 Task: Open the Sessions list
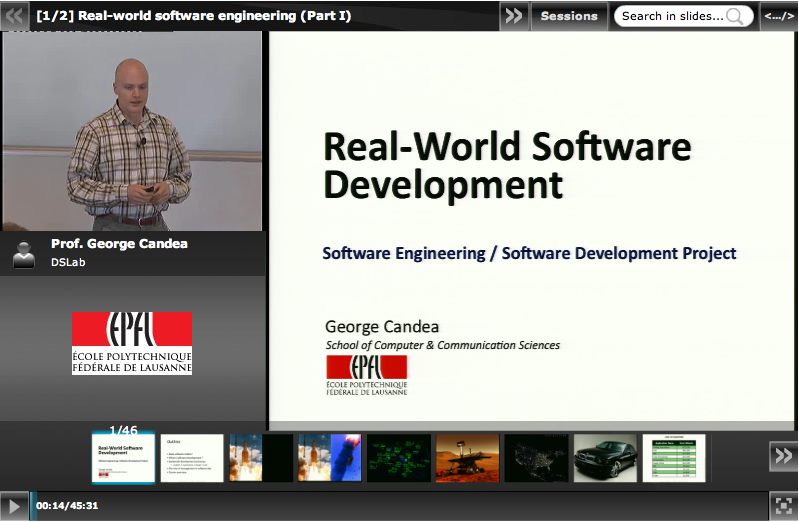tap(569, 16)
